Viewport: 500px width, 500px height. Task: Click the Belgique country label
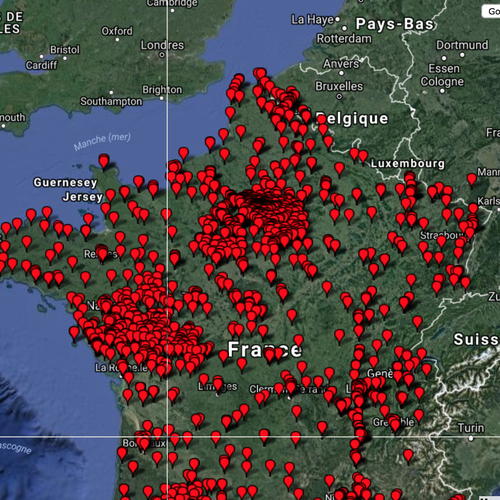[x=352, y=119]
